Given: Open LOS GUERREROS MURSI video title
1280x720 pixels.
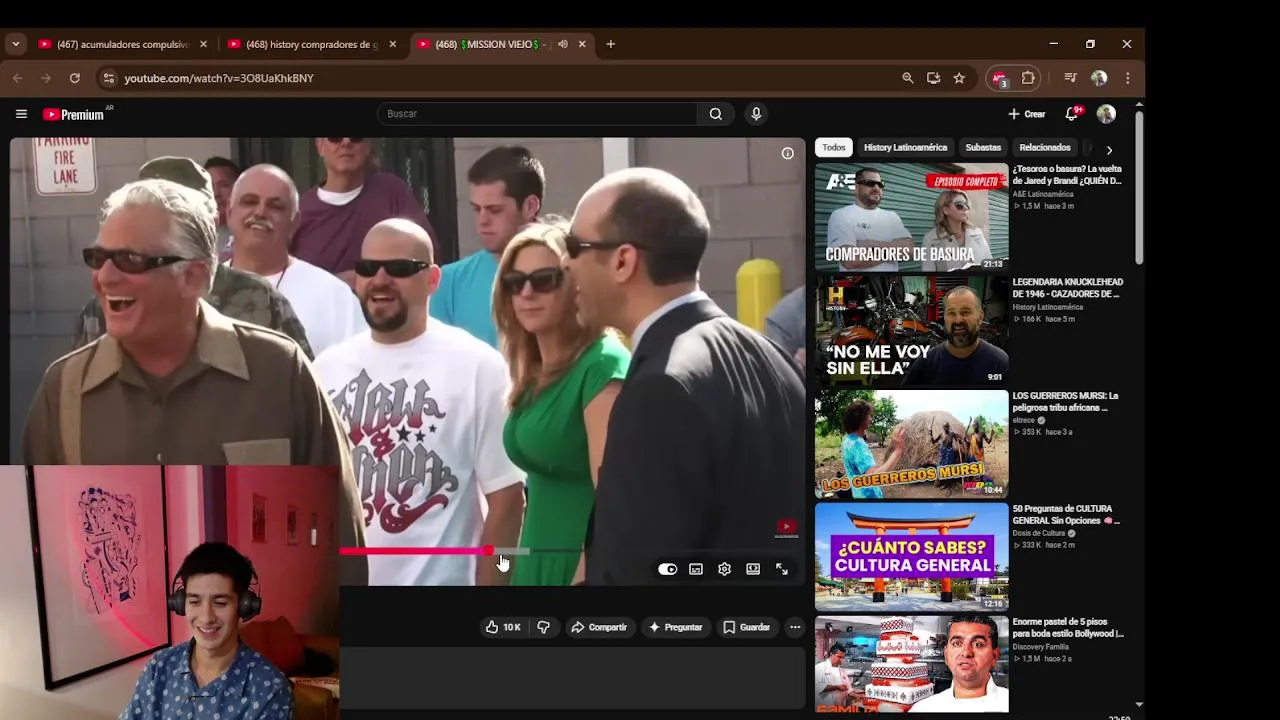Looking at the screenshot, I should click(x=1065, y=402).
